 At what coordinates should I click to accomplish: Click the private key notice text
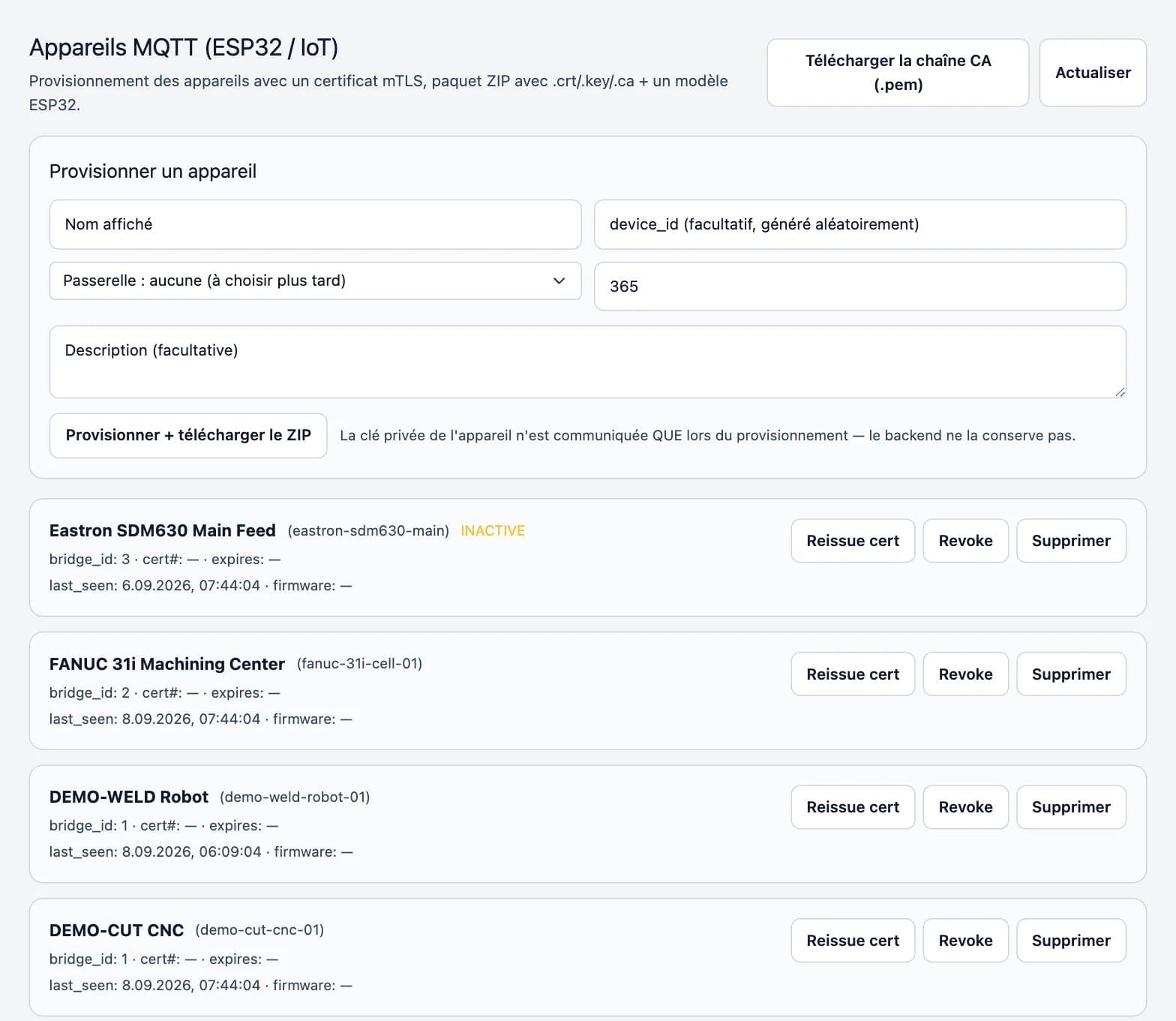pyautogui.click(x=707, y=436)
